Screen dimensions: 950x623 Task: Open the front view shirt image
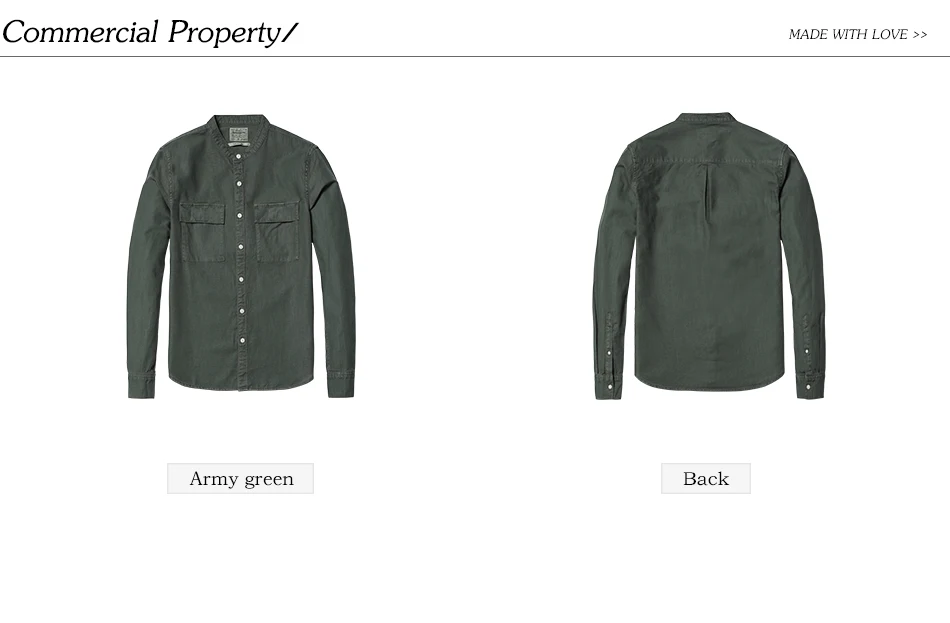tap(241, 256)
